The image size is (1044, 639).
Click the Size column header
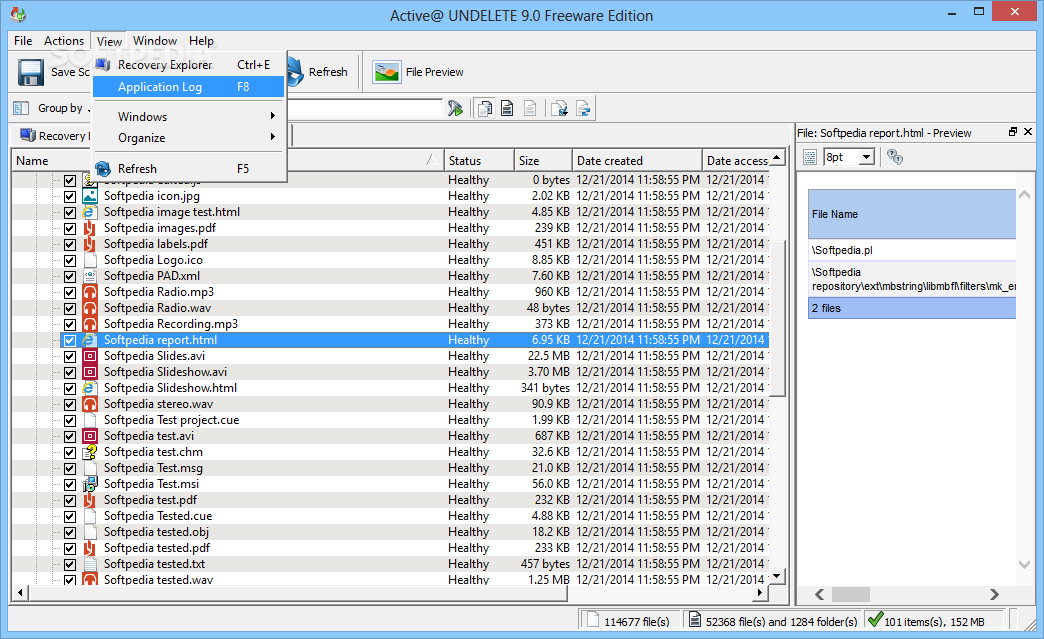pyautogui.click(x=543, y=160)
